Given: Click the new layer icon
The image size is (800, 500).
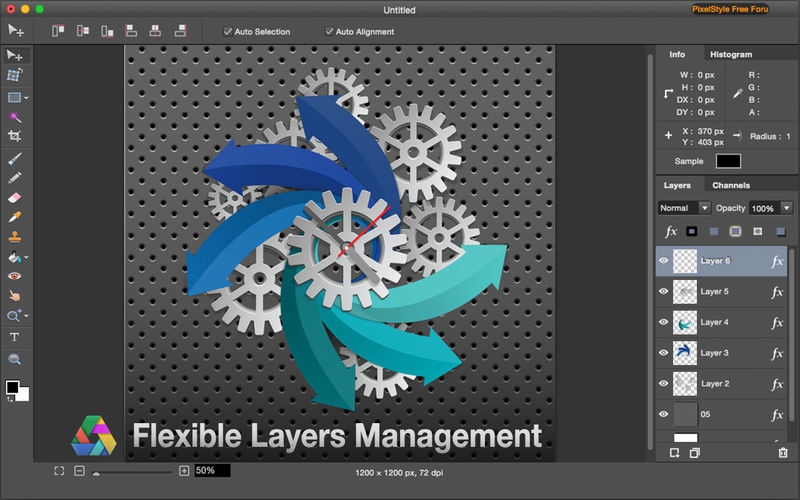Looking at the screenshot, I should [x=674, y=453].
